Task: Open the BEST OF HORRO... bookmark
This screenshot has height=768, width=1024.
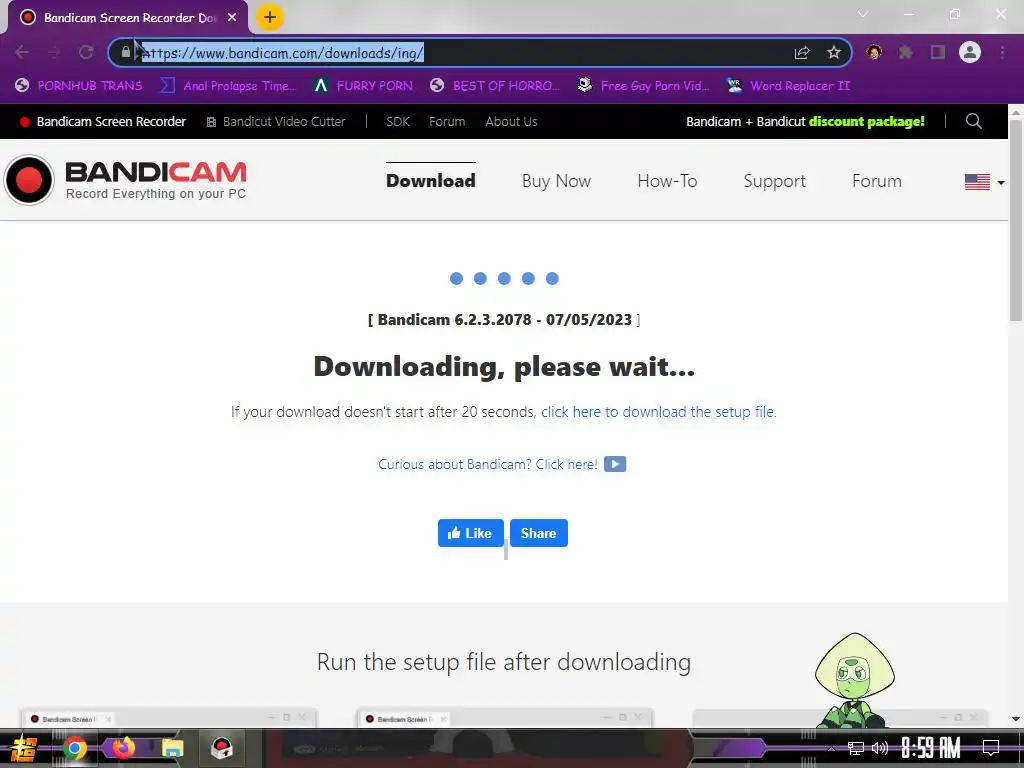Action: point(495,86)
